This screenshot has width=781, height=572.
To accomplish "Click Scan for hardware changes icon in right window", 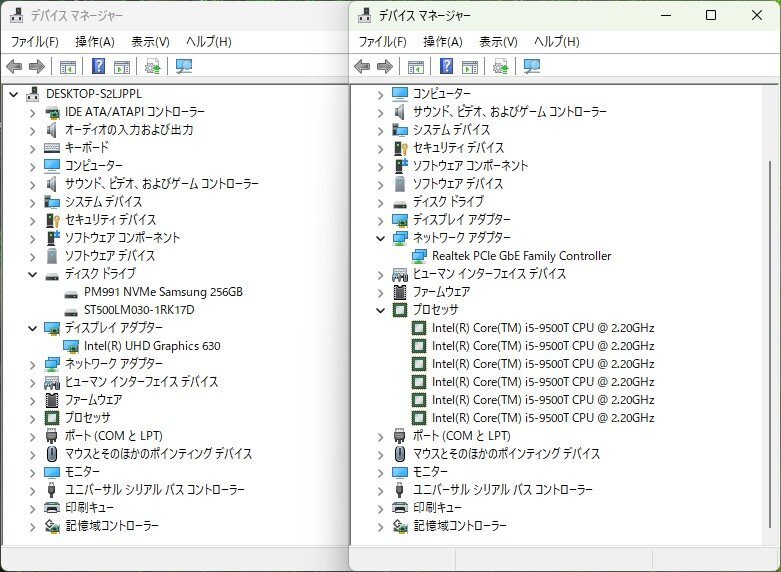I will point(532,66).
